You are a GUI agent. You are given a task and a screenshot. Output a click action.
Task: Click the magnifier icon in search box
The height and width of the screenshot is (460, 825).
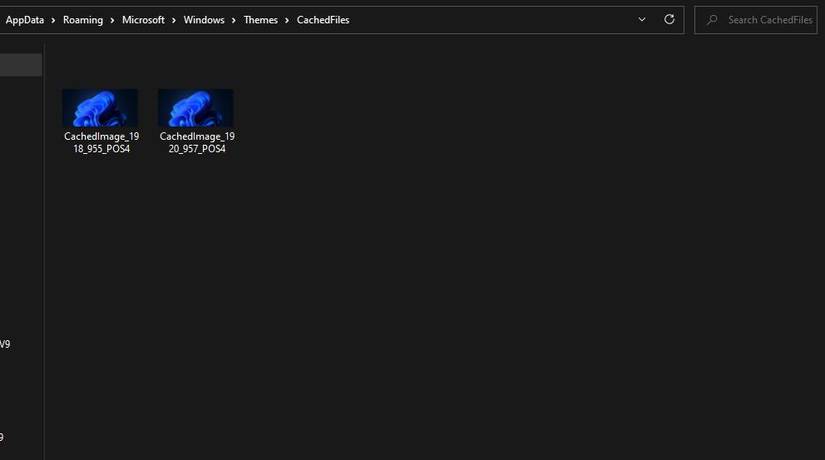[712, 20]
